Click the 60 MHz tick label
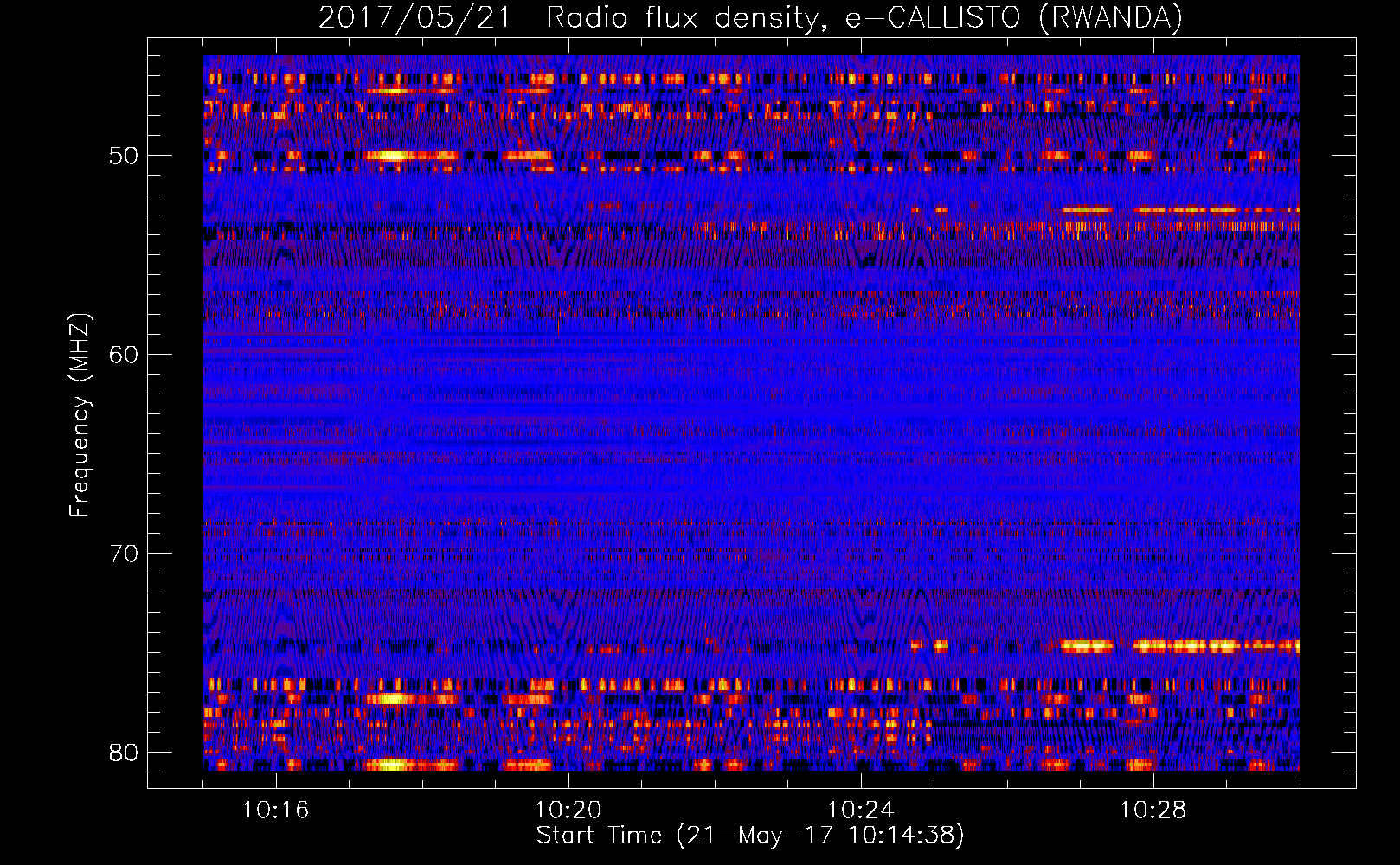1400x865 pixels. [124, 356]
